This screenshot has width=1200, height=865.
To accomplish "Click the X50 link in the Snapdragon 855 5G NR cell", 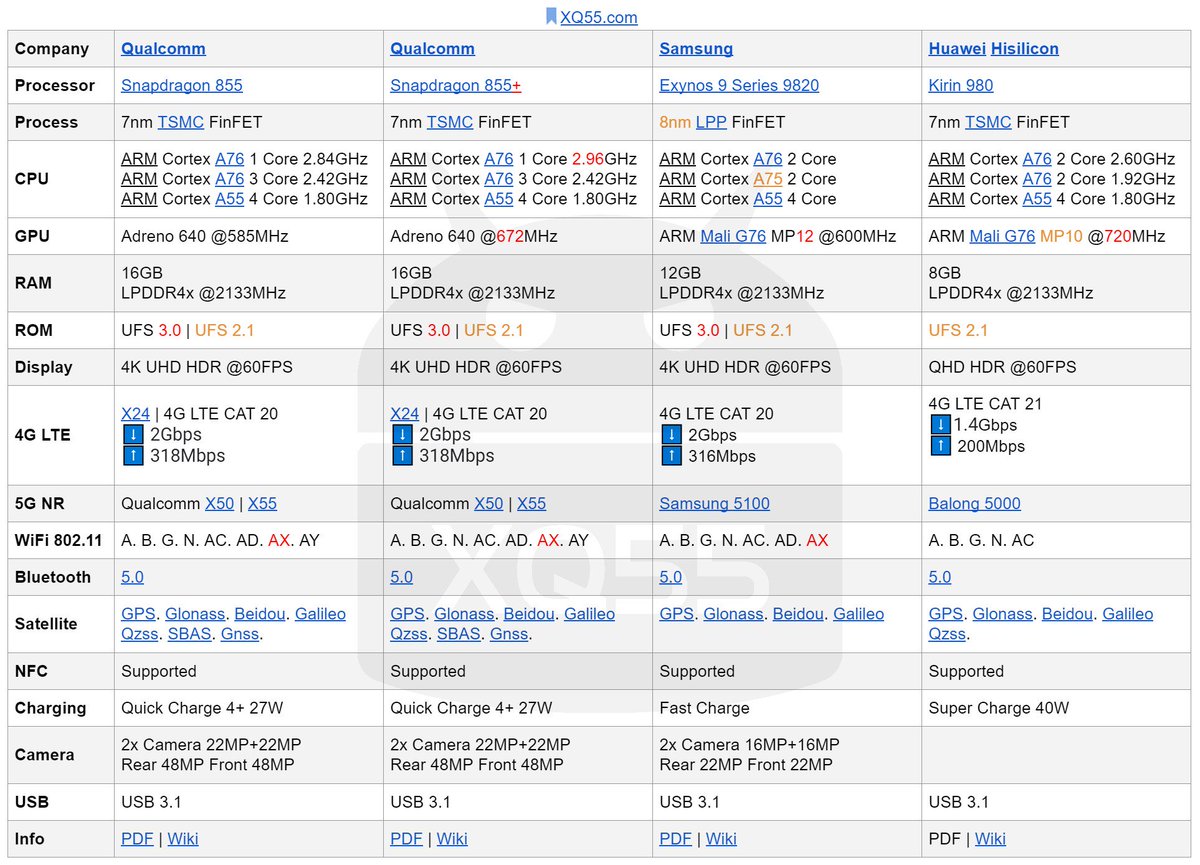I will (219, 504).
